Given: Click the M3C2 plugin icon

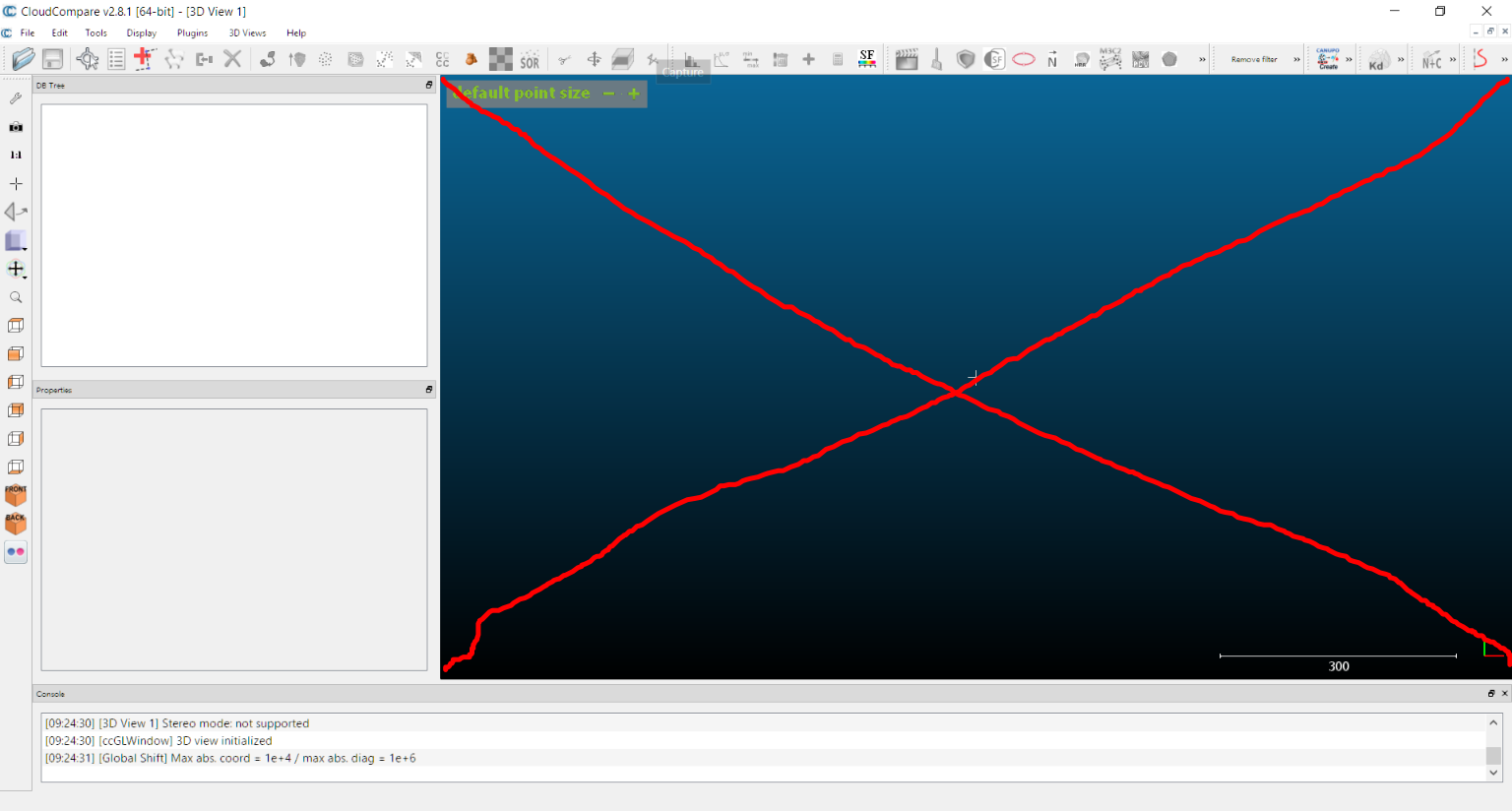Looking at the screenshot, I should [1110, 59].
